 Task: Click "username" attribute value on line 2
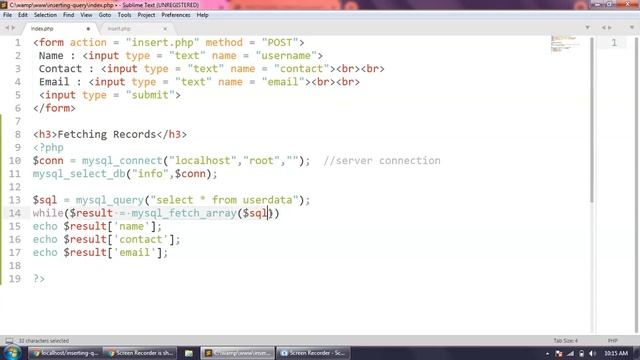[x=286, y=56]
